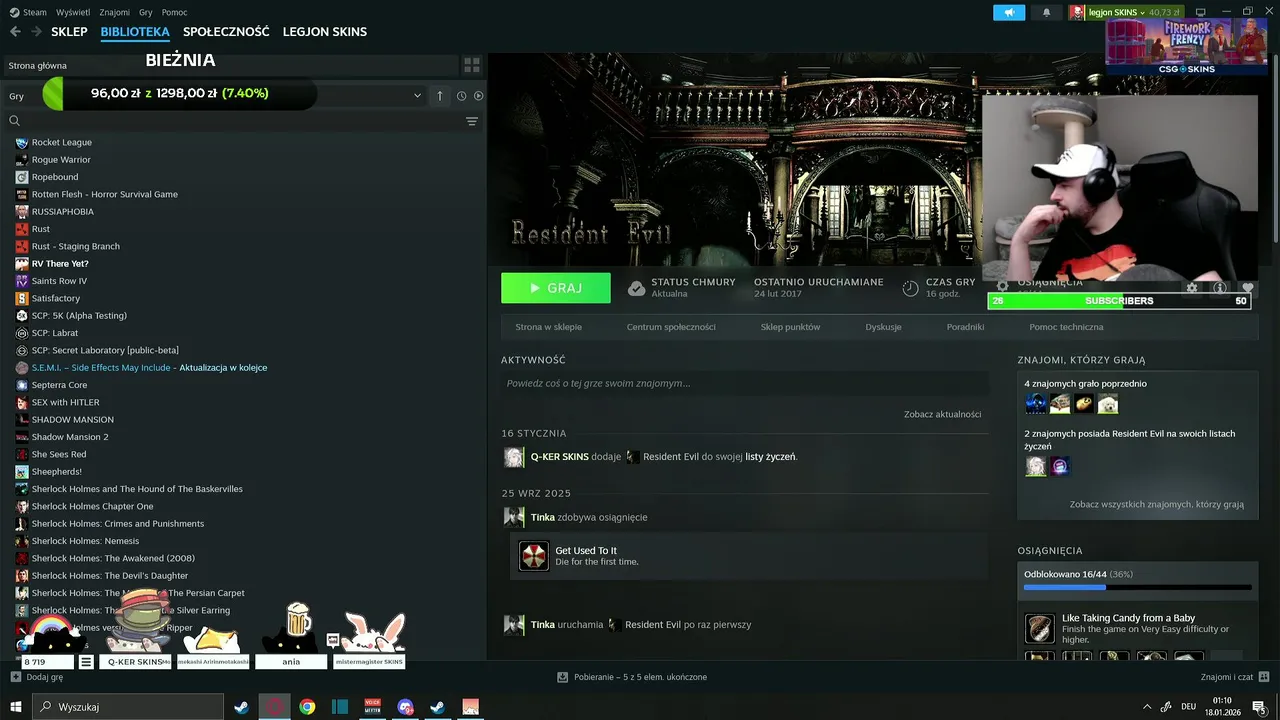Click the green GRAJ play button
1280x720 pixels.
click(556, 288)
